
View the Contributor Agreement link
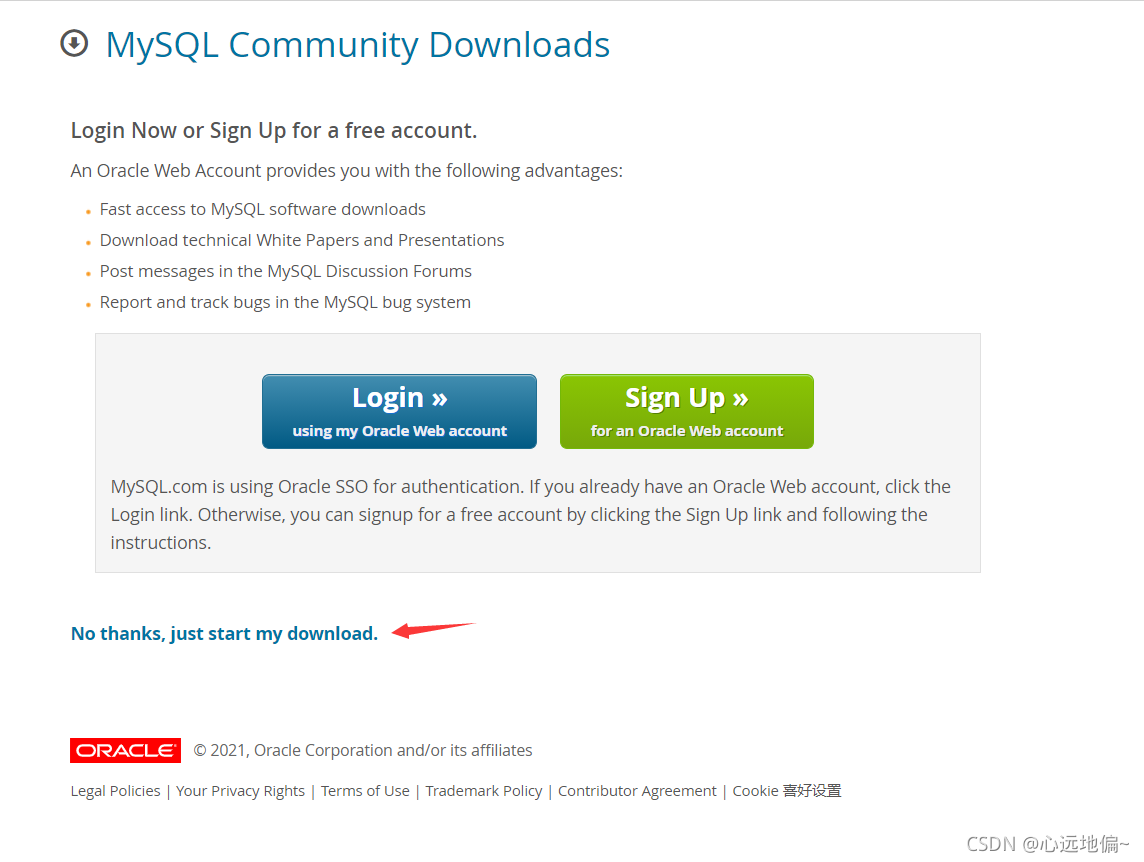point(637,791)
